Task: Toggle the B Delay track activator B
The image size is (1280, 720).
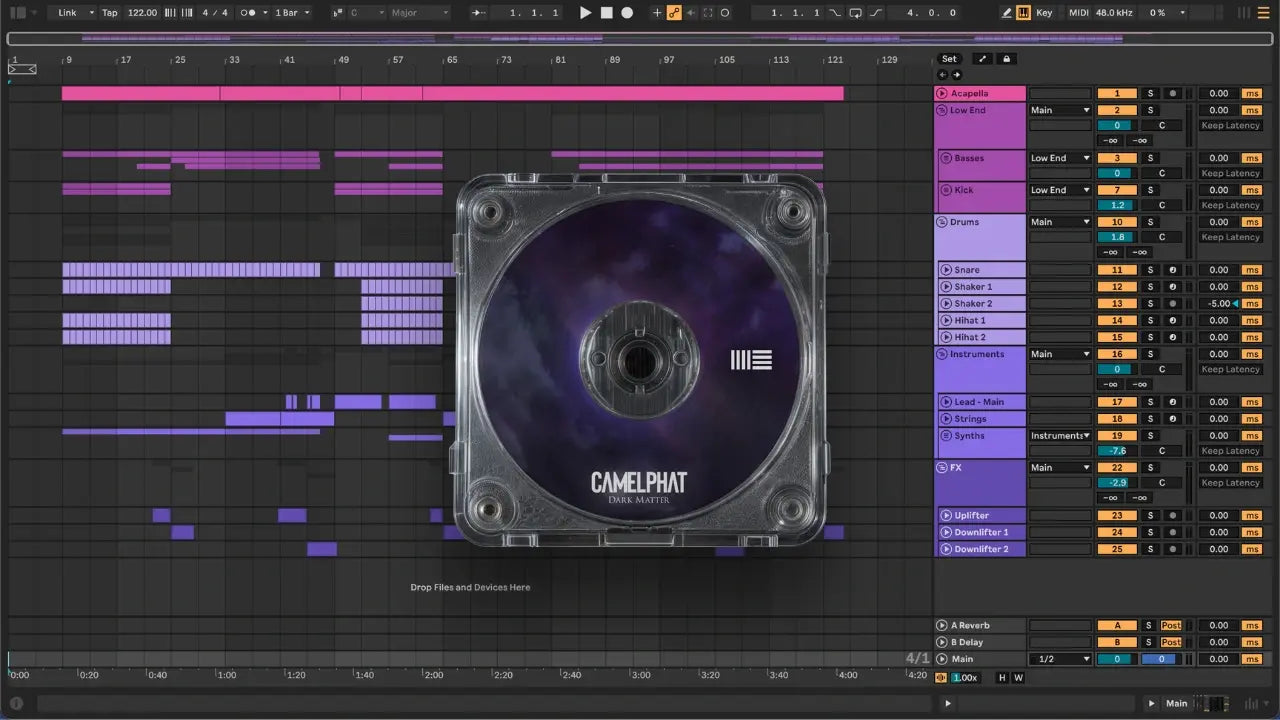Action: tap(1117, 643)
